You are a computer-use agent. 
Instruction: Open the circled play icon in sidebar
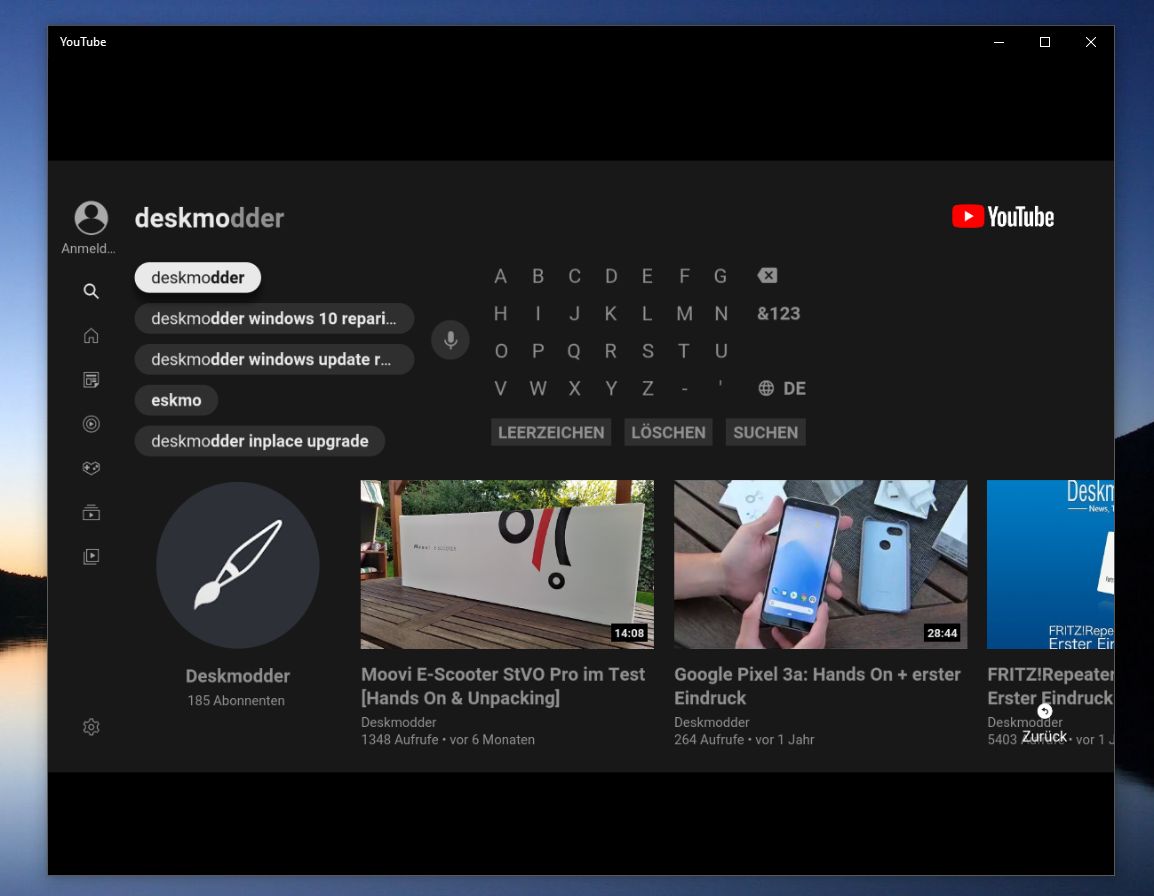click(x=91, y=424)
